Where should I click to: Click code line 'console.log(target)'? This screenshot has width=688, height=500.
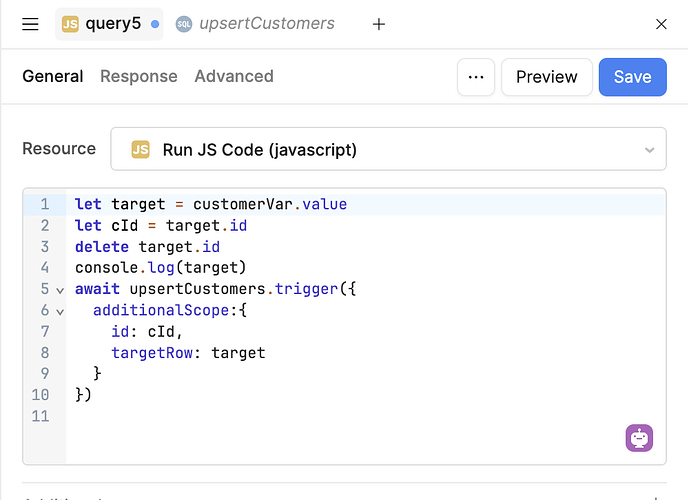[161, 268]
